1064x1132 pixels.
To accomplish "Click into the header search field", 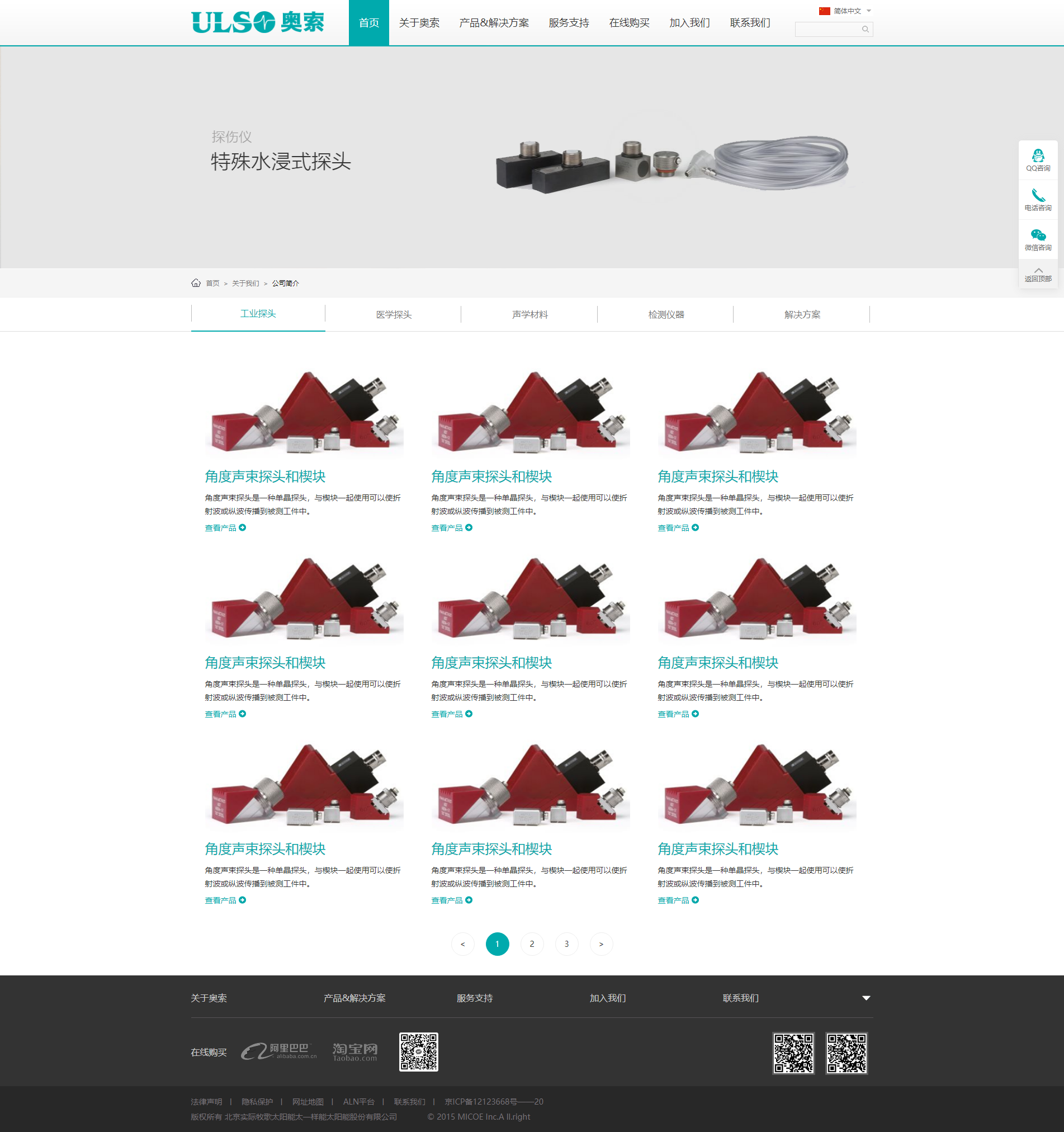I will point(827,30).
